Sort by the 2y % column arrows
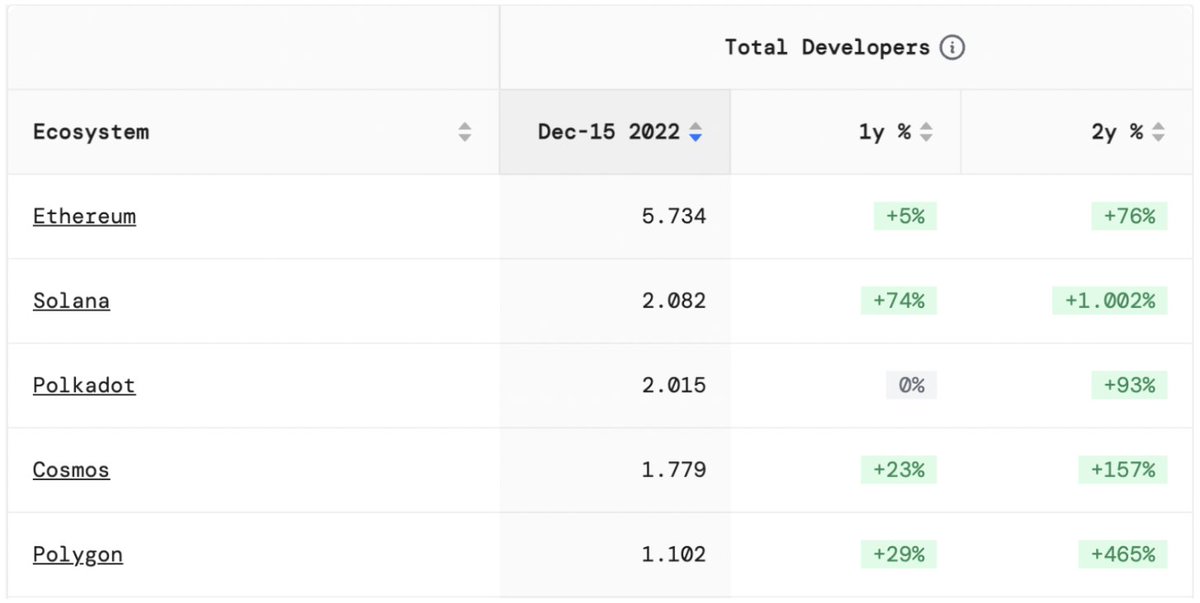Image resolution: width=1200 pixels, height=603 pixels. pos(1158,132)
